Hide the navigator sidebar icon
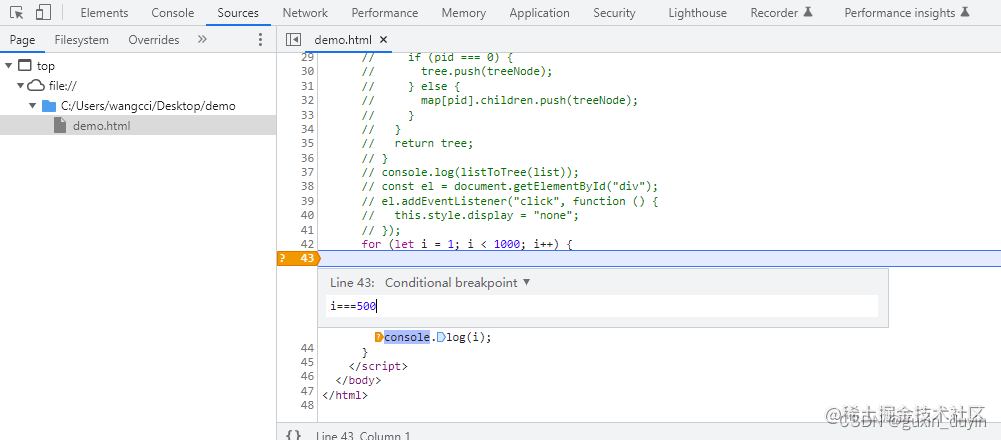Image resolution: width=1001 pixels, height=440 pixels. 293,40
